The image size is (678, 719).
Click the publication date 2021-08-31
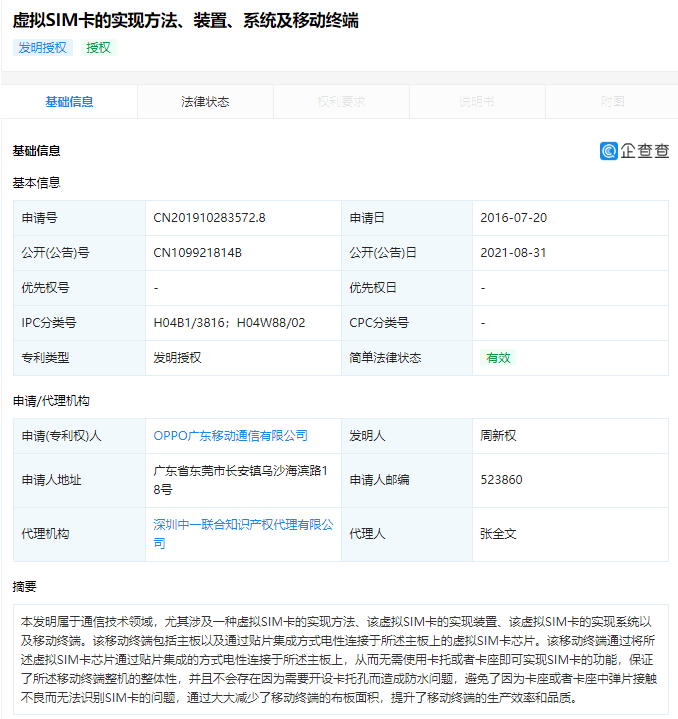pyautogui.click(x=513, y=253)
